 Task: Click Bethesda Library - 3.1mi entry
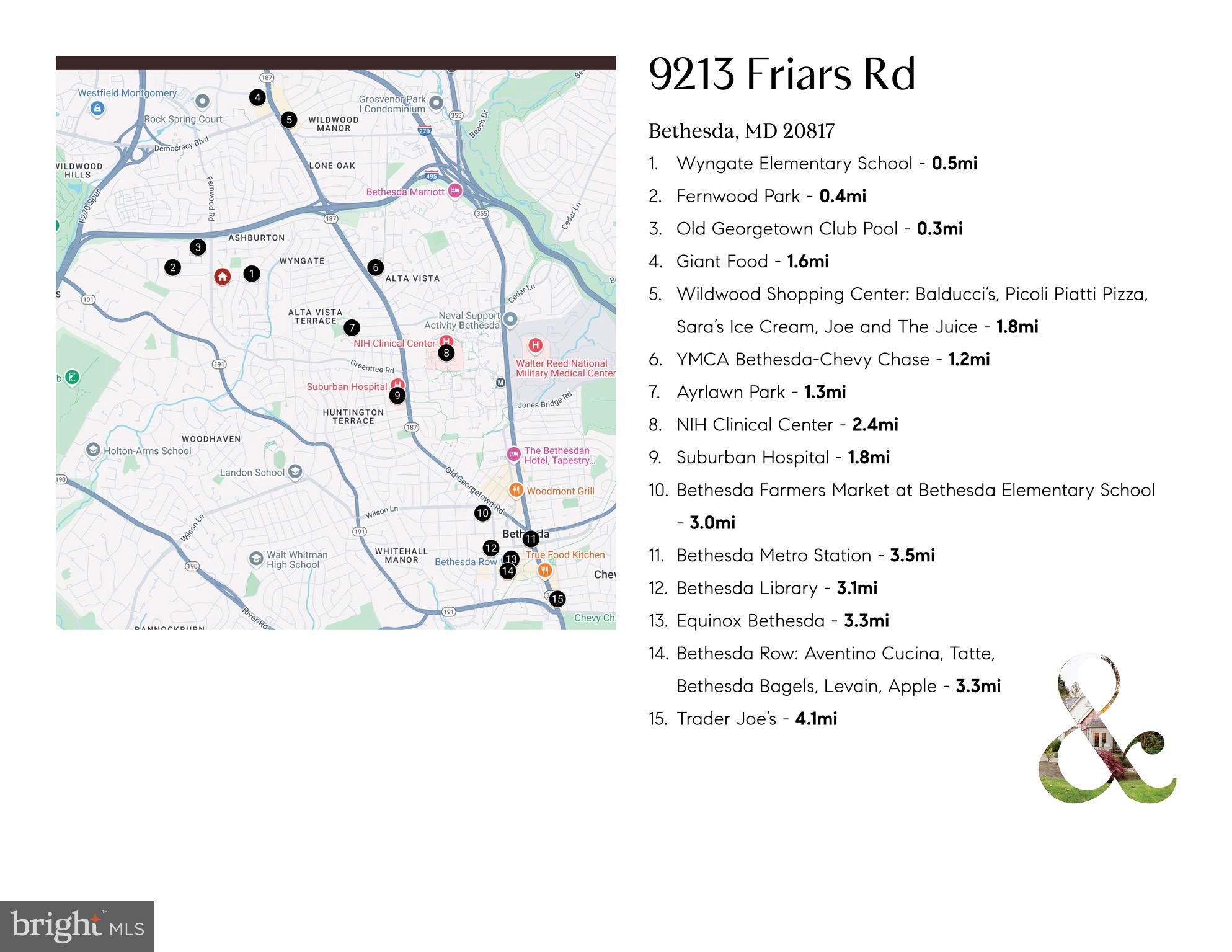(763, 588)
